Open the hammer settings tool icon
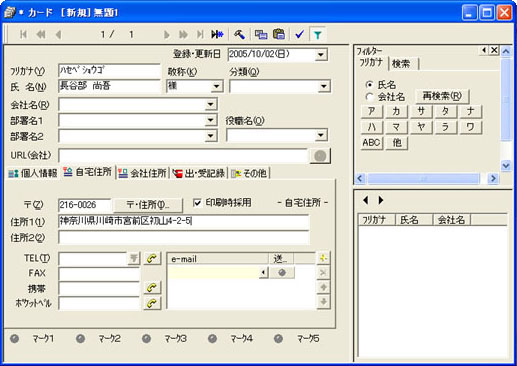The image size is (517, 366). [239, 34]
